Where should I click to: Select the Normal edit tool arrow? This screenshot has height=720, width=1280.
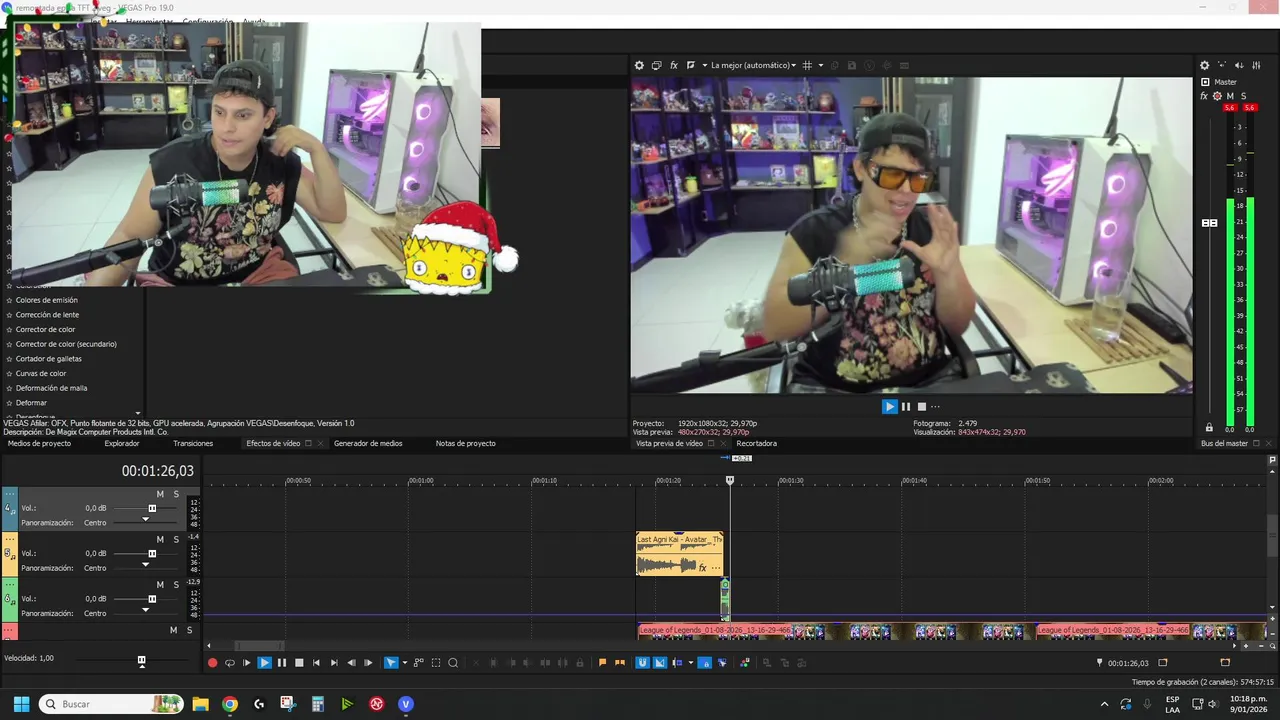point(390,662)
